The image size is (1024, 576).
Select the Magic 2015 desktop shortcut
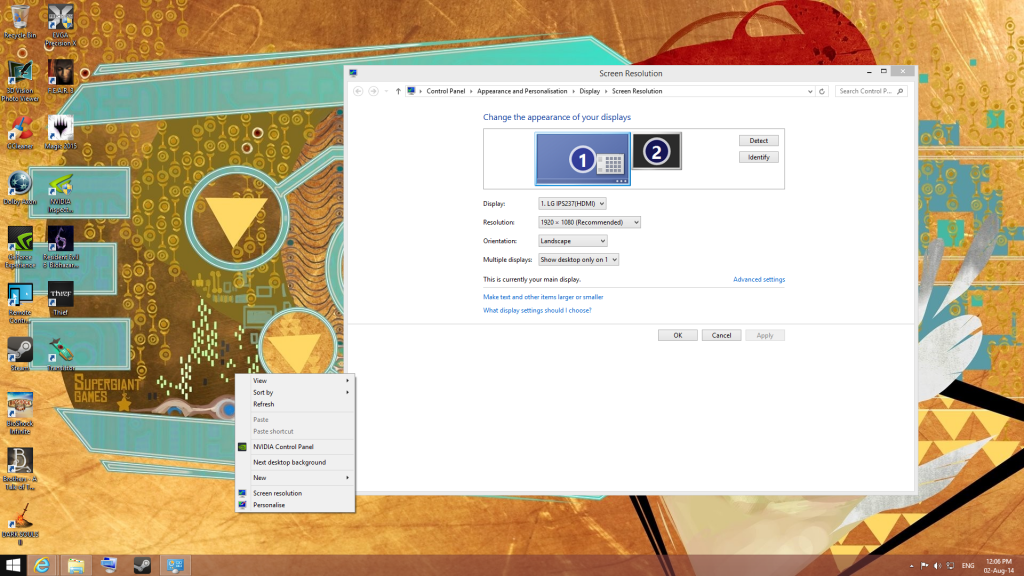tap(60, 133)
